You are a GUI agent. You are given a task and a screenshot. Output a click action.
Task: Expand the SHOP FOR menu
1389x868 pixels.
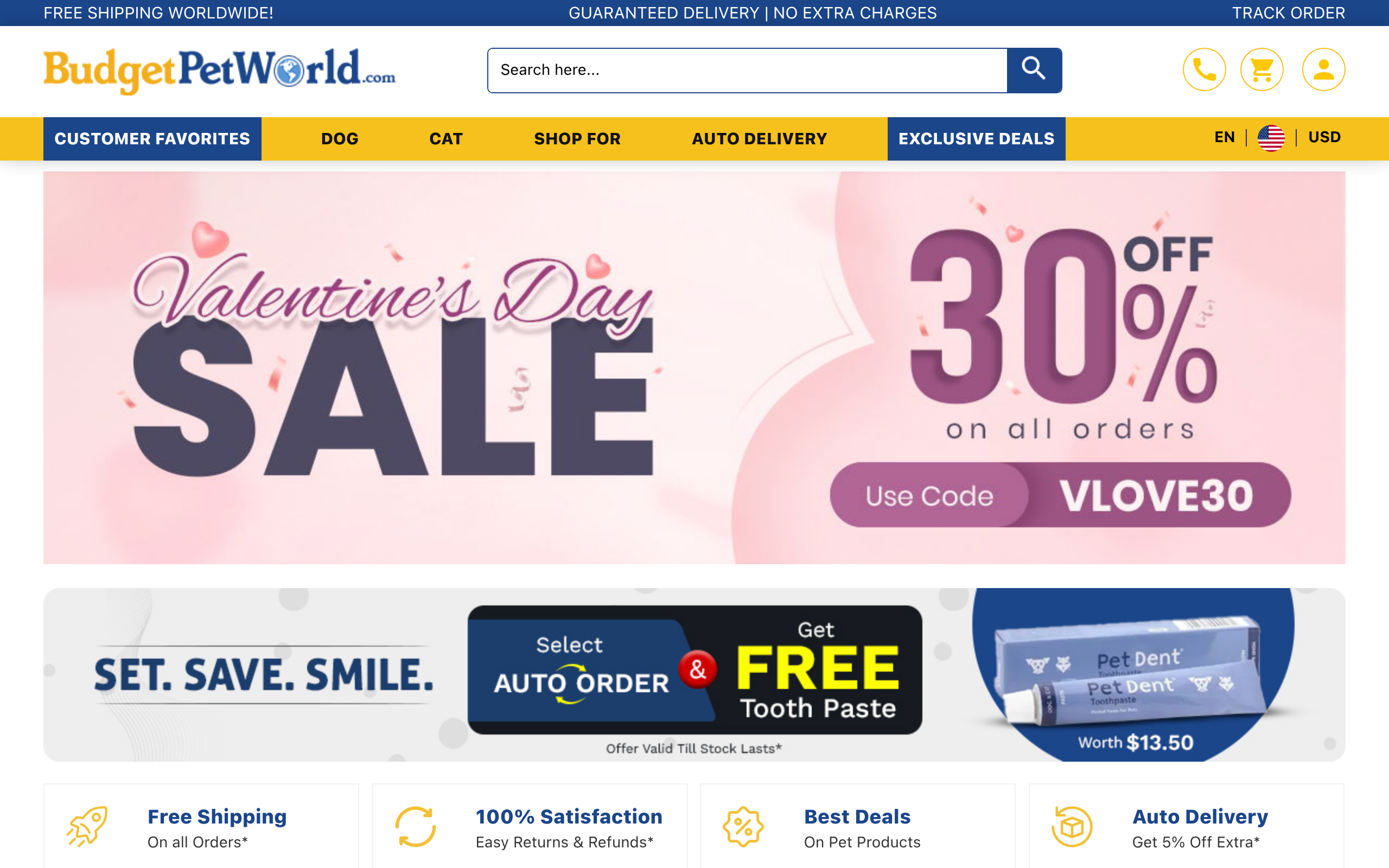[x=577, y=139]
